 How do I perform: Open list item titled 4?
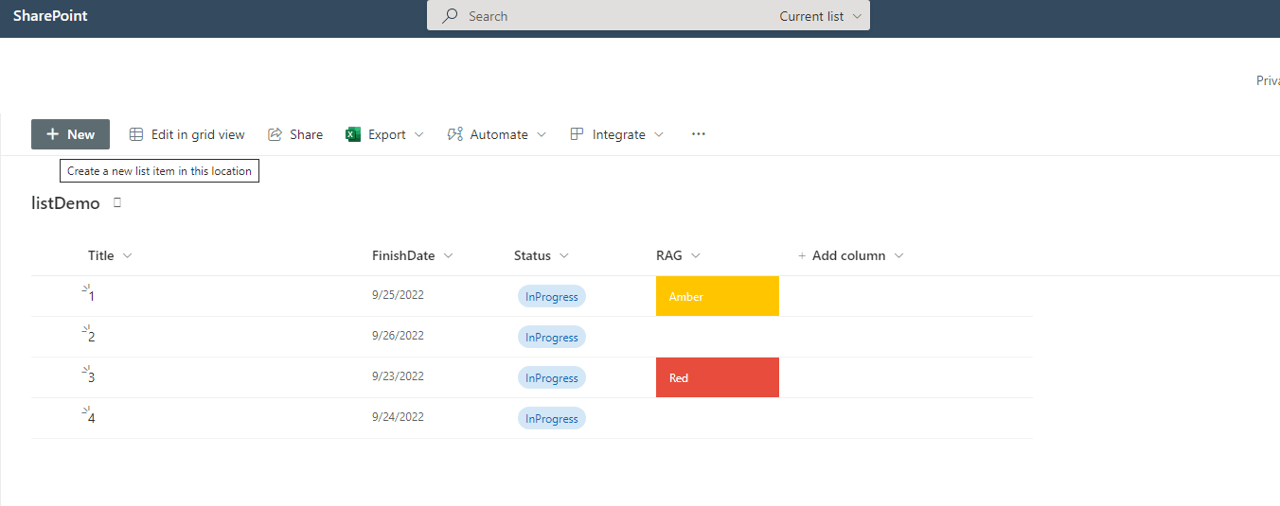coord(92,418)
